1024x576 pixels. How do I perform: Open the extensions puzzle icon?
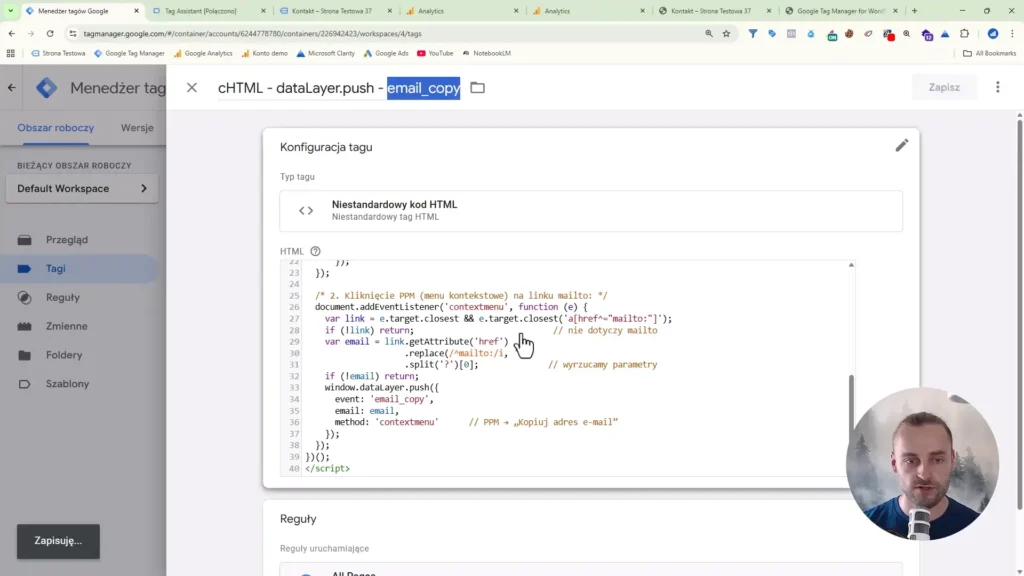coord(965,33)
